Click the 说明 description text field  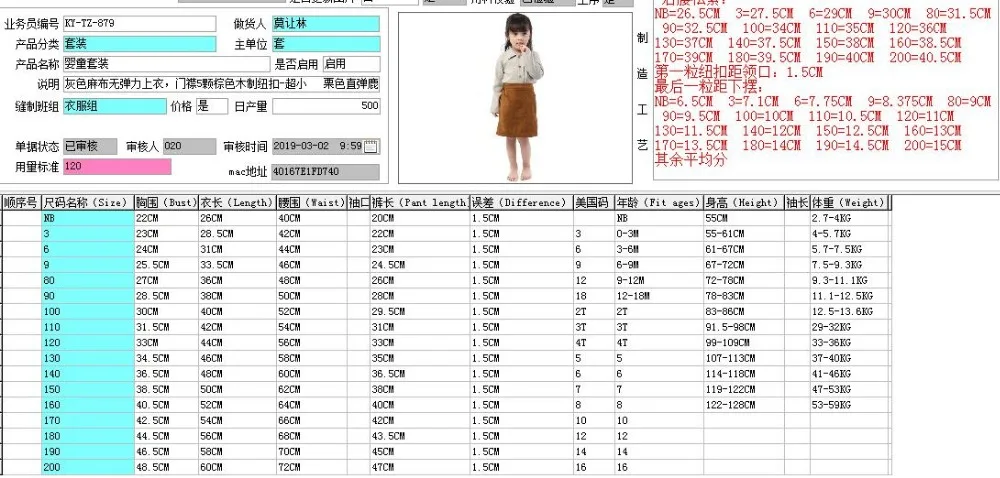coord(221,85)
